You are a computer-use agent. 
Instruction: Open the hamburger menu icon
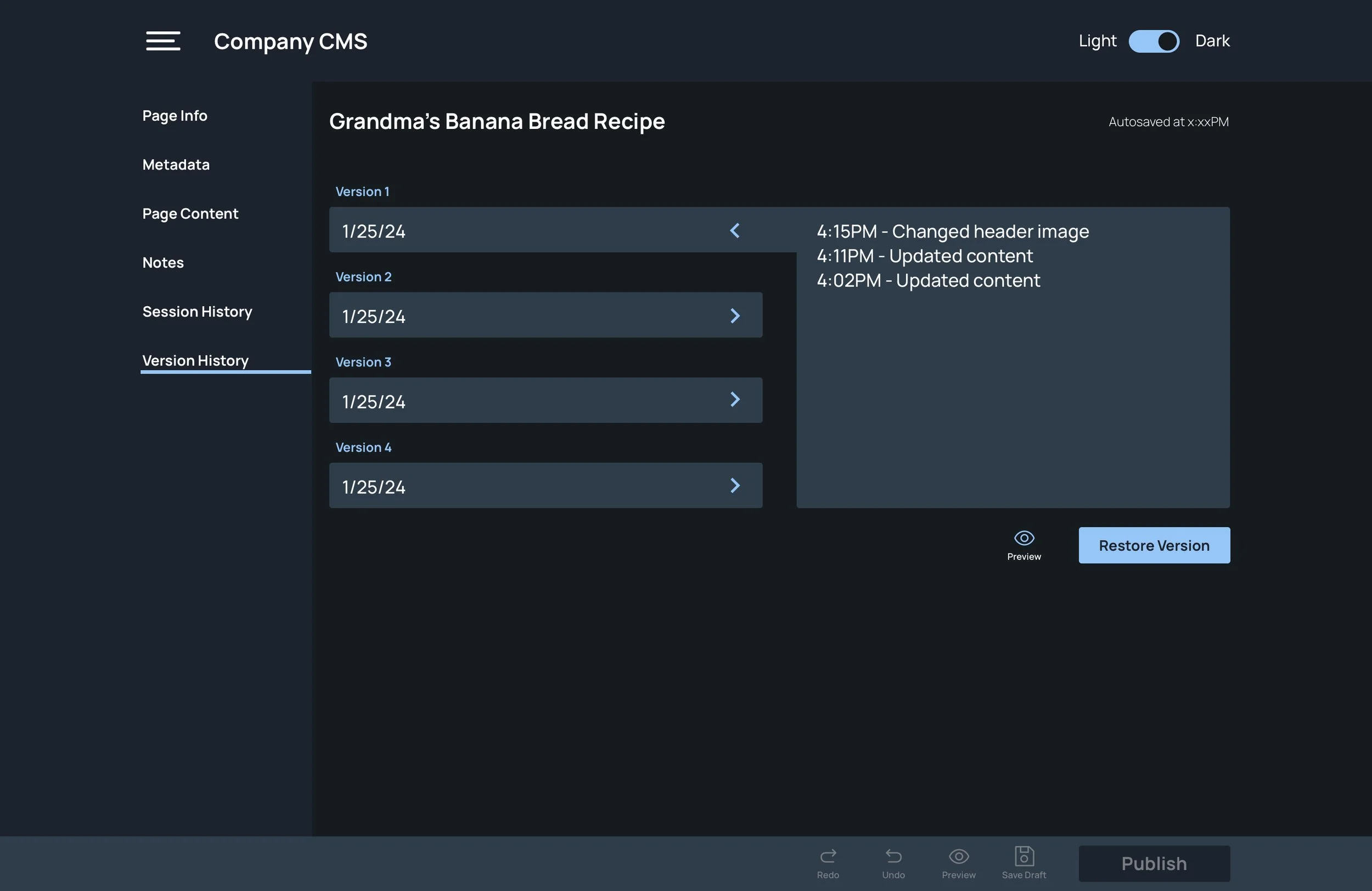click(163, 41)
